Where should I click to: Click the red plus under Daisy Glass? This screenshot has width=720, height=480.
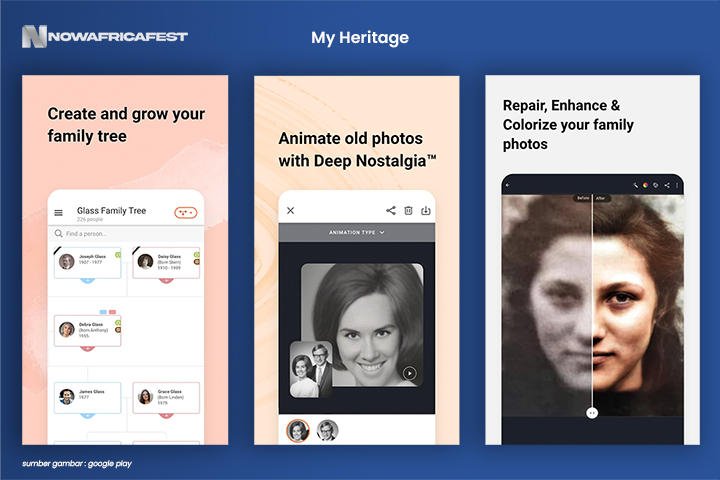(166, 280)
